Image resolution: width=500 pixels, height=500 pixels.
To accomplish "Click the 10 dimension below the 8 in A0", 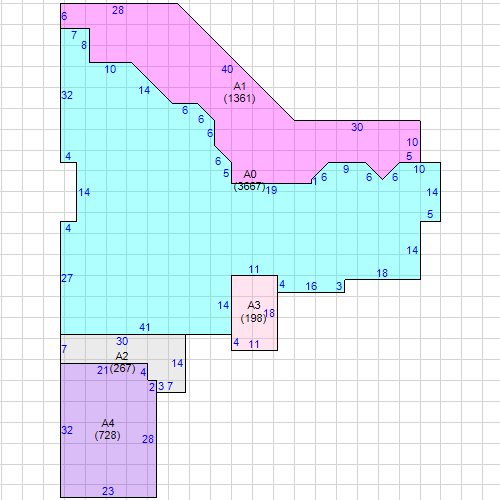I will pos(110,69).
